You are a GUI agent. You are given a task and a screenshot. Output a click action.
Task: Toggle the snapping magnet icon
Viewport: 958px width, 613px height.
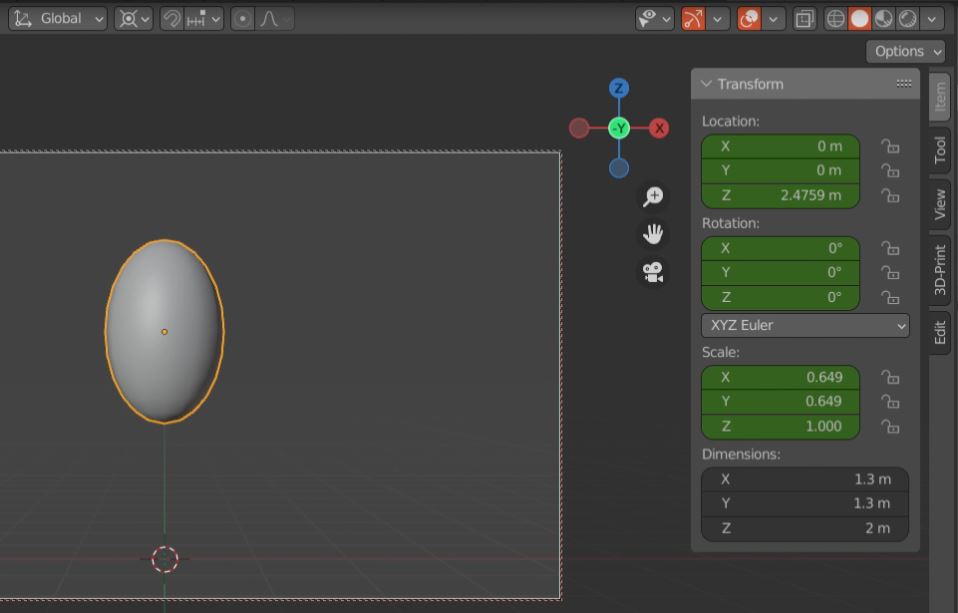click(172, 19)
